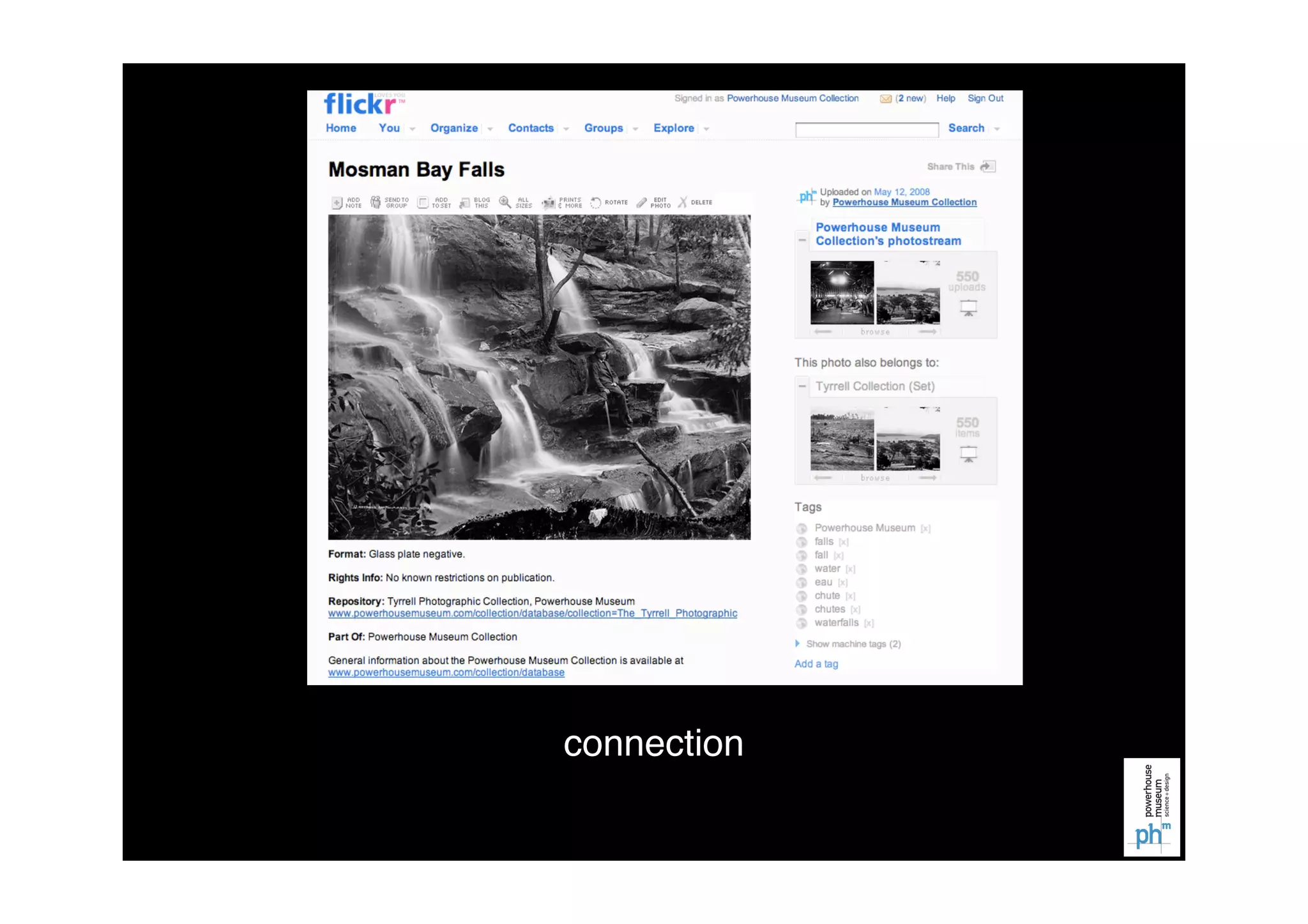1308x924 pixels.
Task: Click the search input field
Action: (867, 130)
